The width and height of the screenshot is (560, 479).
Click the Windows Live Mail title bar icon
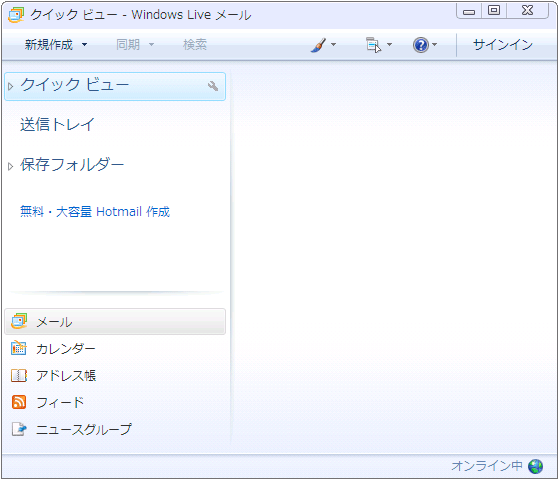pyautogui.click(x=16, y=15)
